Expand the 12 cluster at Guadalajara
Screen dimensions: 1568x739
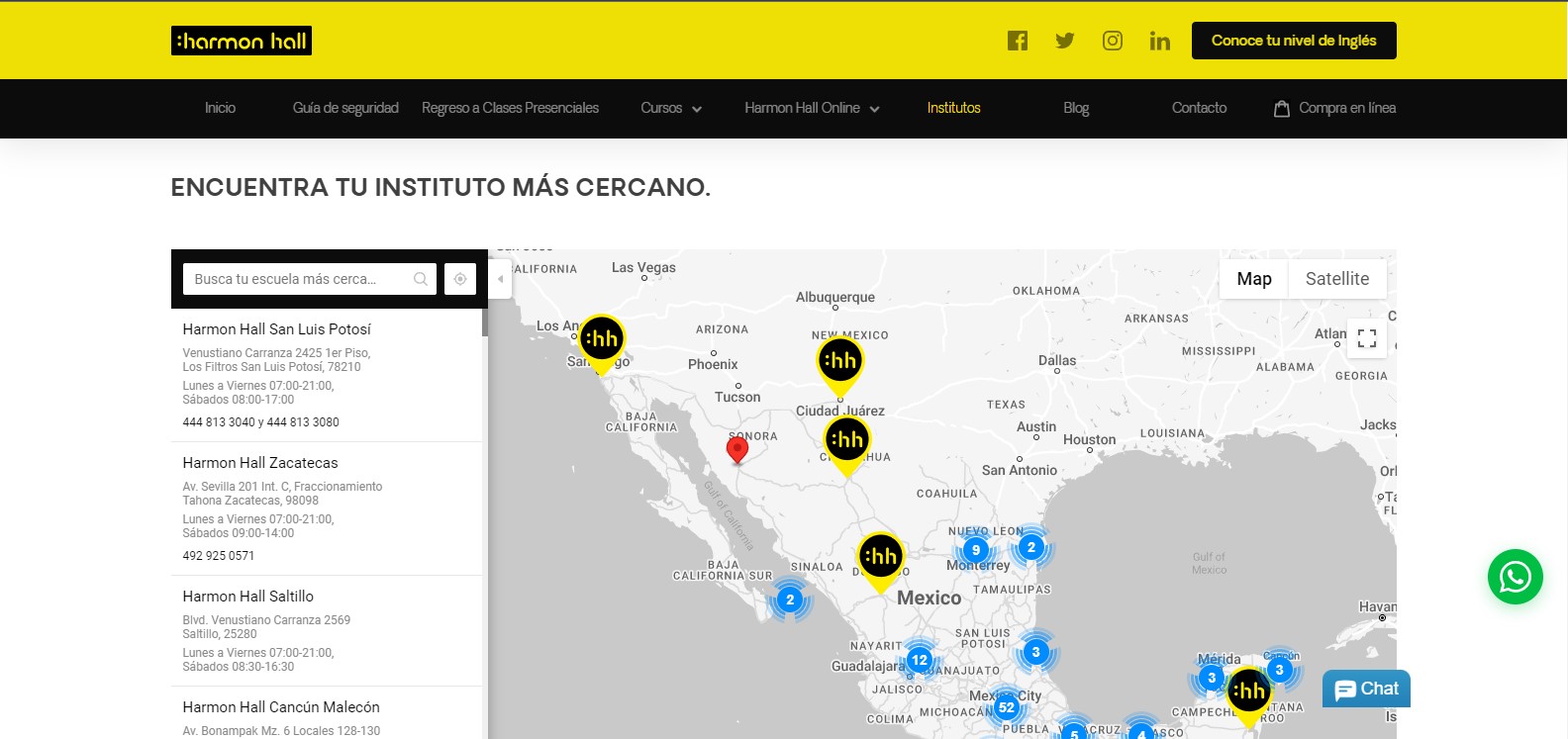920,660
